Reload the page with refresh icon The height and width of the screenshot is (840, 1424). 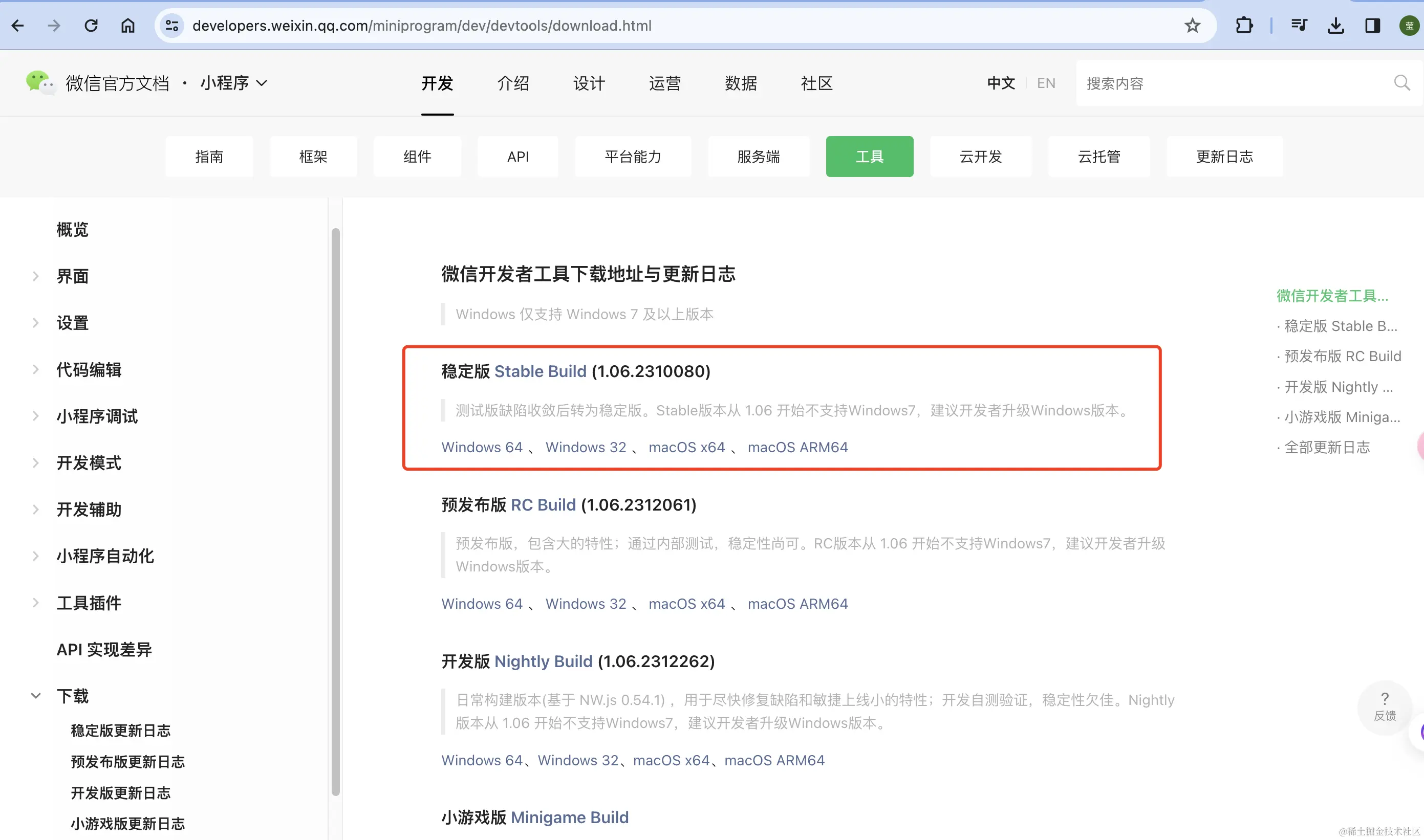click(91, 26)
